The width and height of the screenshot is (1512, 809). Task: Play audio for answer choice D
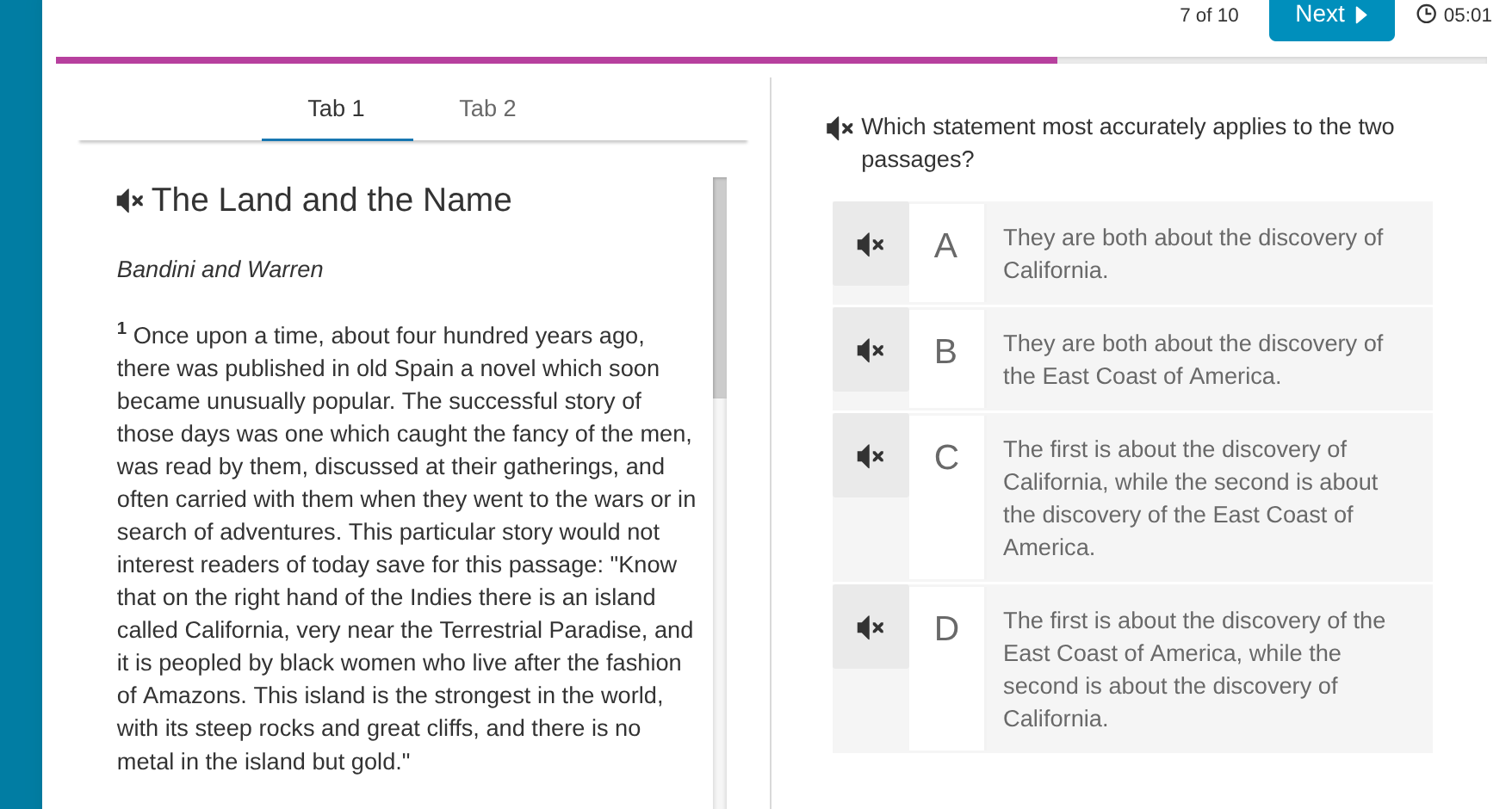tap(871, 627)
